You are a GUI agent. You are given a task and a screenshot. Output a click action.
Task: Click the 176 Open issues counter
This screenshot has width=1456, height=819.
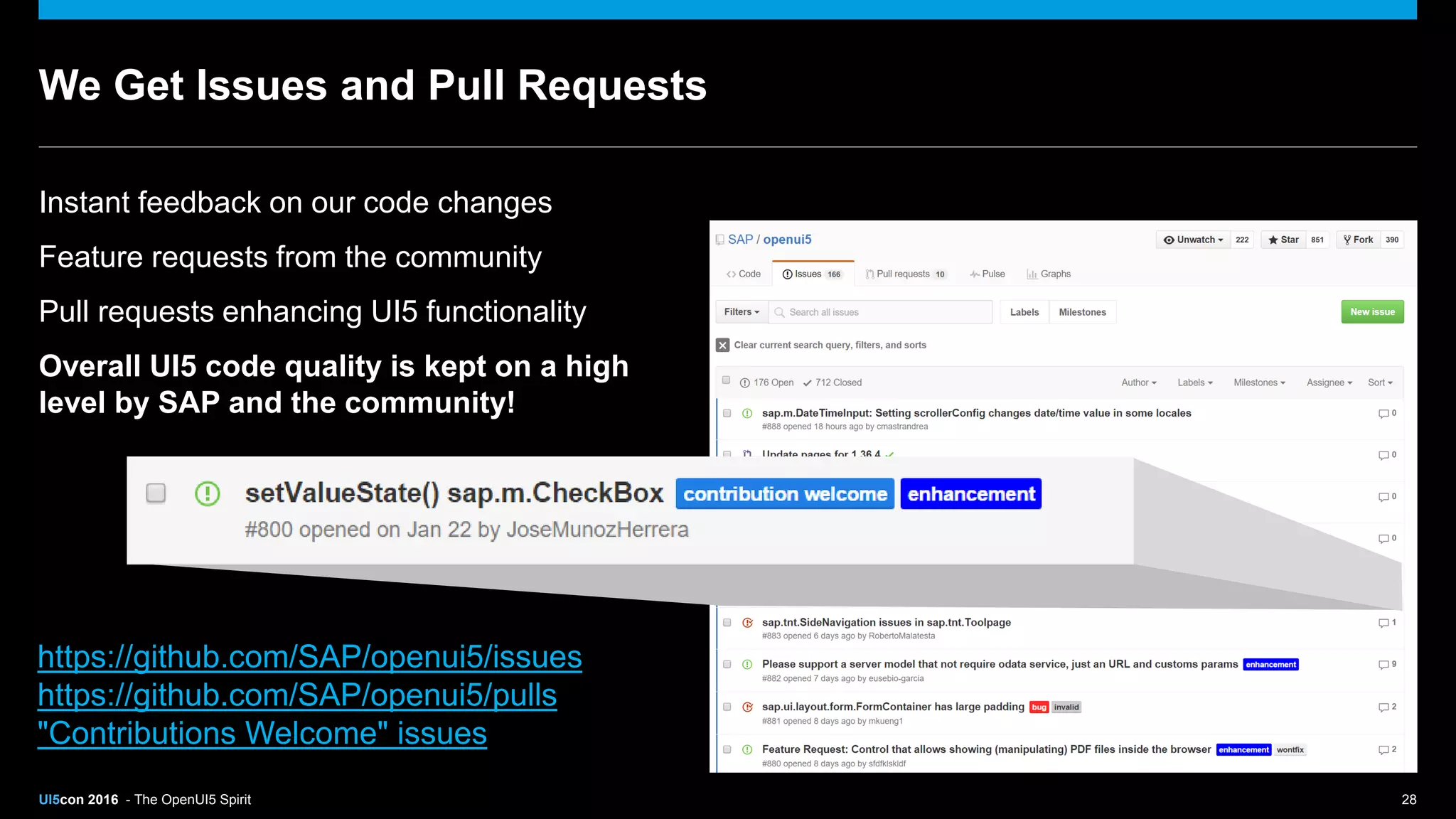(x=766, y=382)
